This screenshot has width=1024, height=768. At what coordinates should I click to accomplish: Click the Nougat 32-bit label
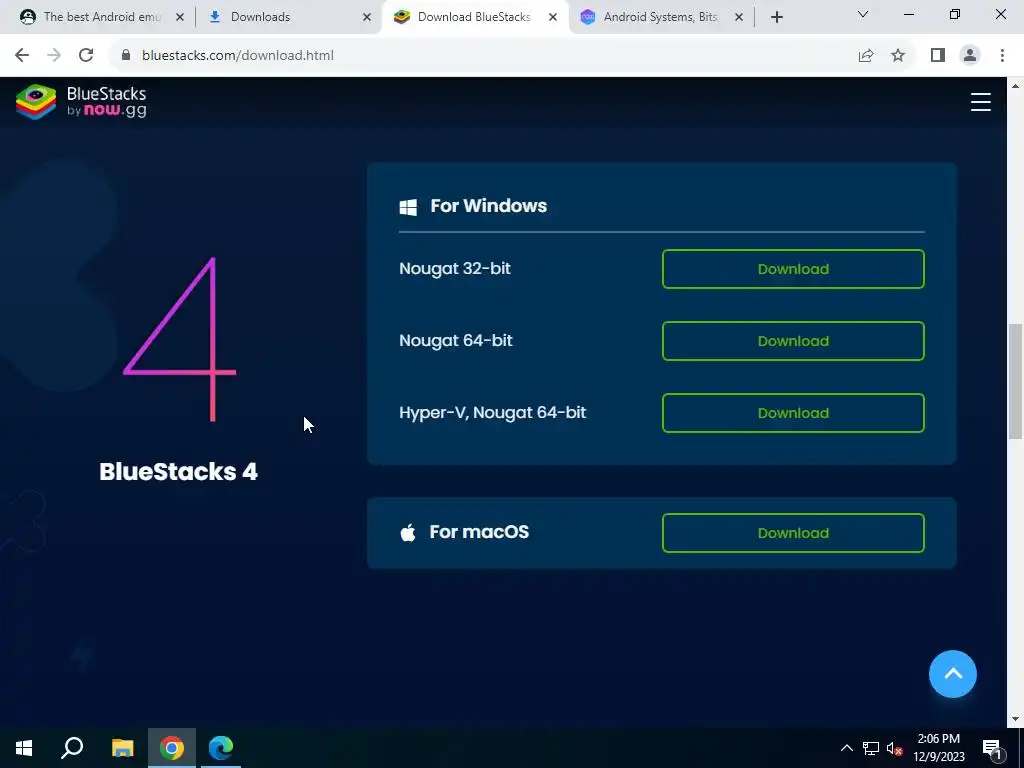[x=455, y=268]
